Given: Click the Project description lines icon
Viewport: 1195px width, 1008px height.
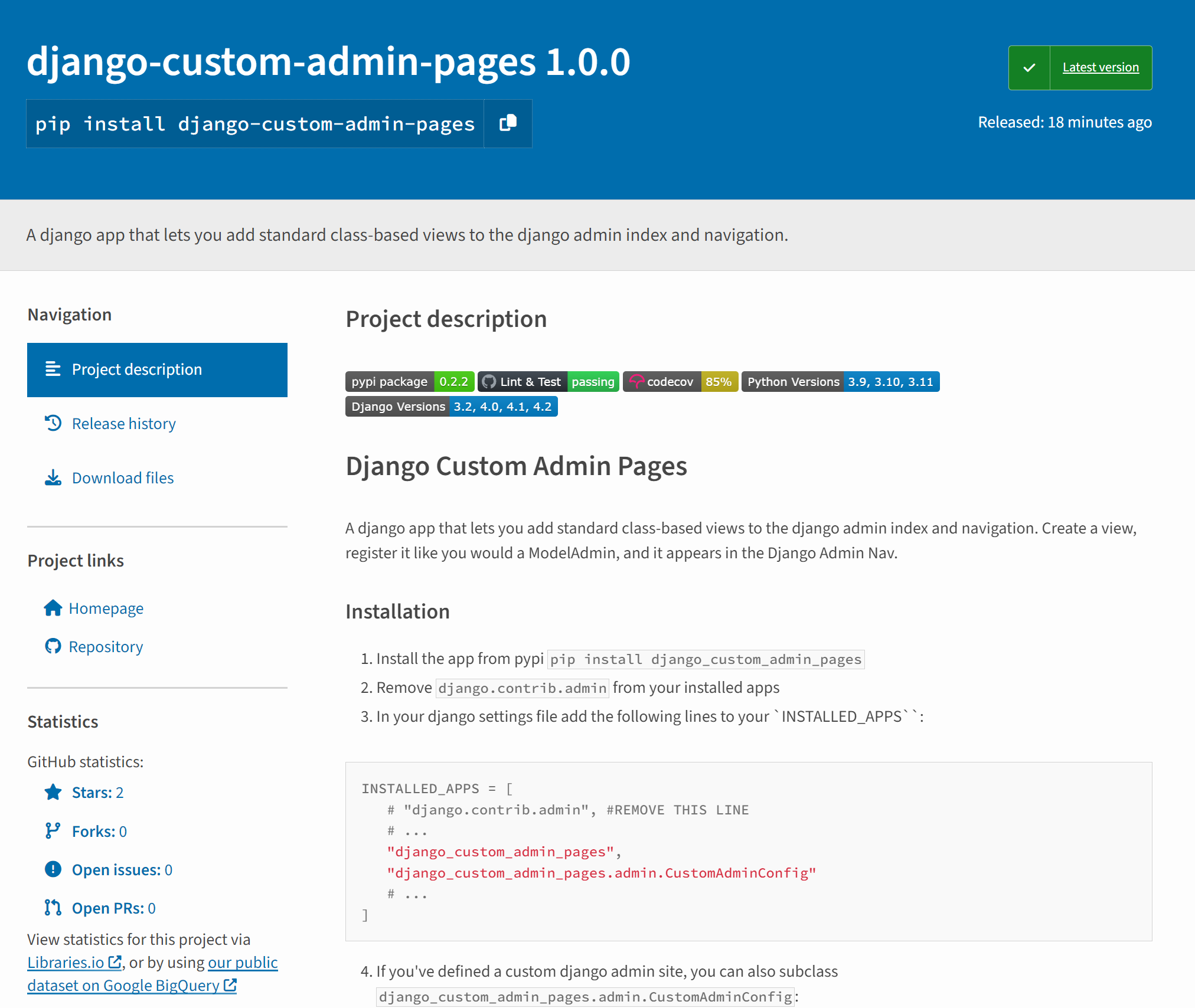Looking at the screenshot, I should coord(53,369).
